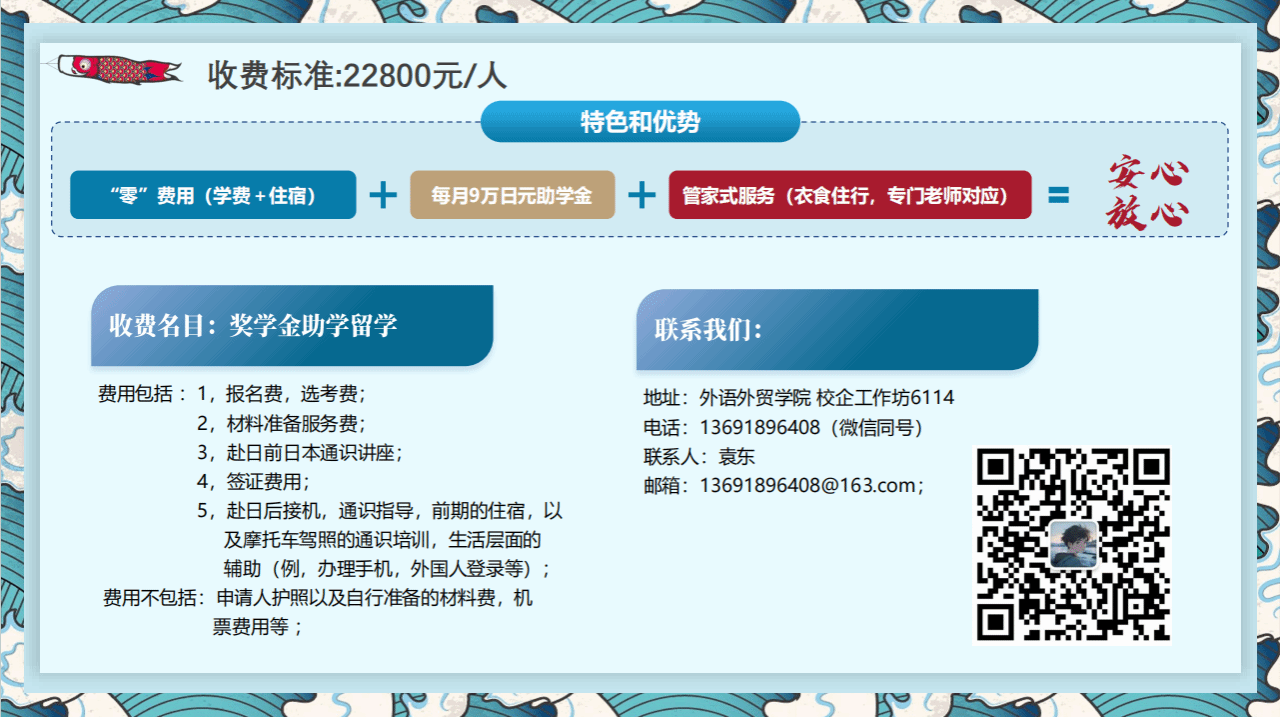The height and width of the screenshot is (717, 1280).
Task: Click the address line 外语外贸学院 校企工作坊6114
Action: pyautogui.click(x=798, y=398)
